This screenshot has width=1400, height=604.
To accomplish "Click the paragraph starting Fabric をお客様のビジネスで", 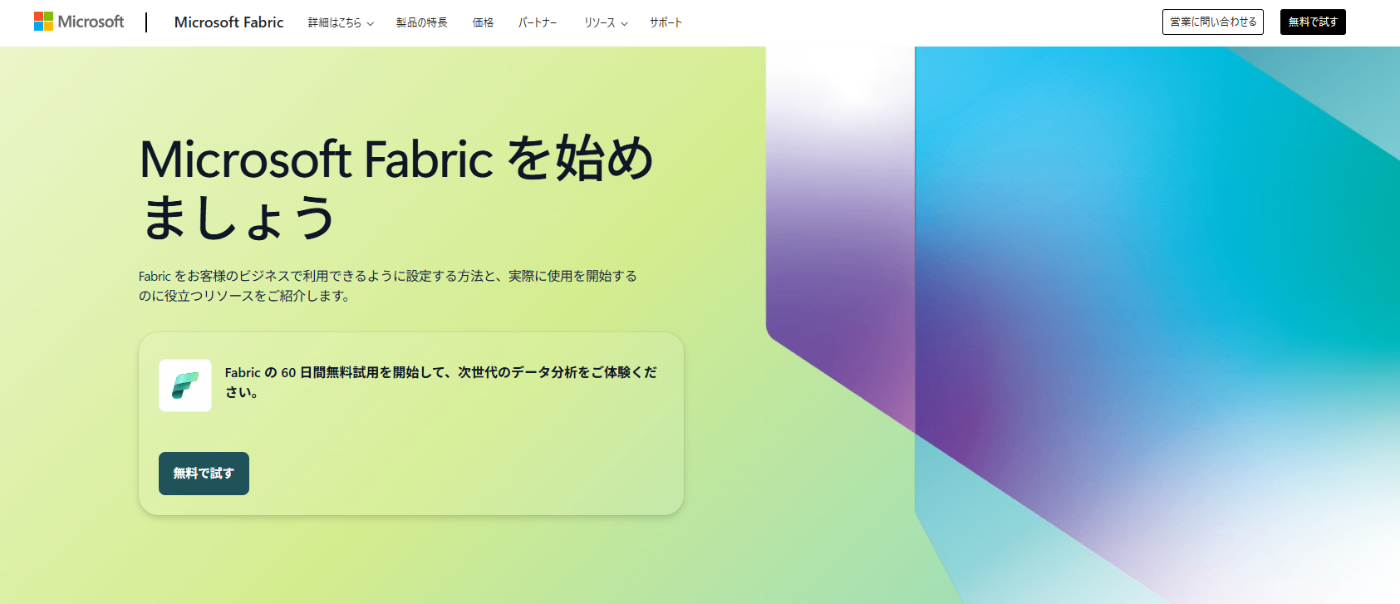I will click(388, 286).
